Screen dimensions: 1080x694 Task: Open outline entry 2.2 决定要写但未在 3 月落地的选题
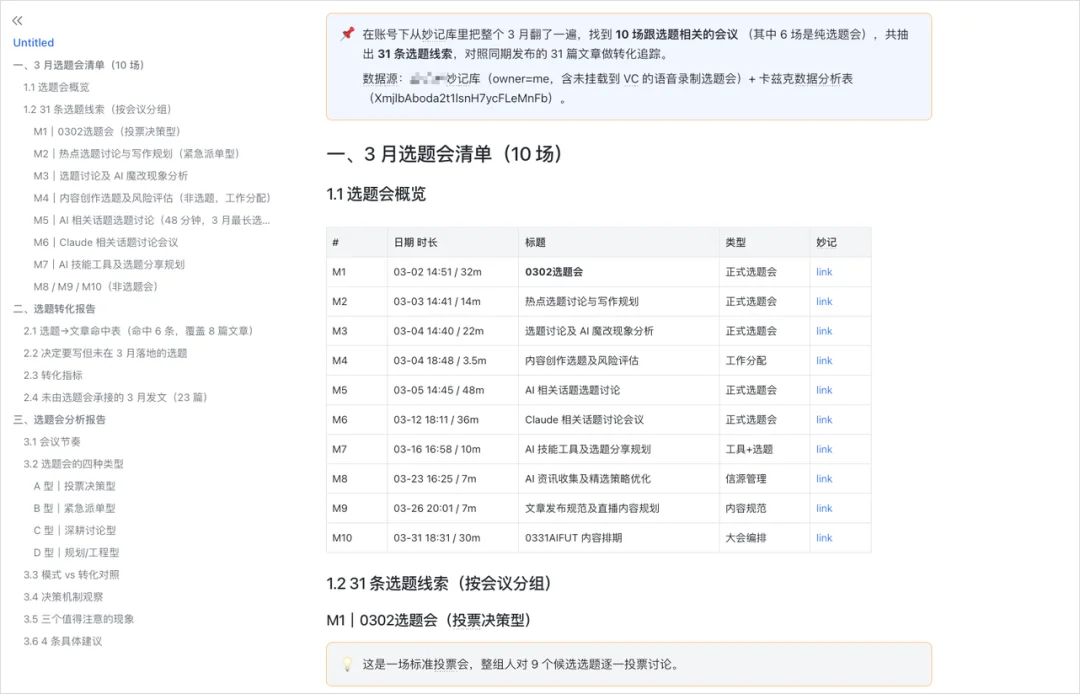105,353
